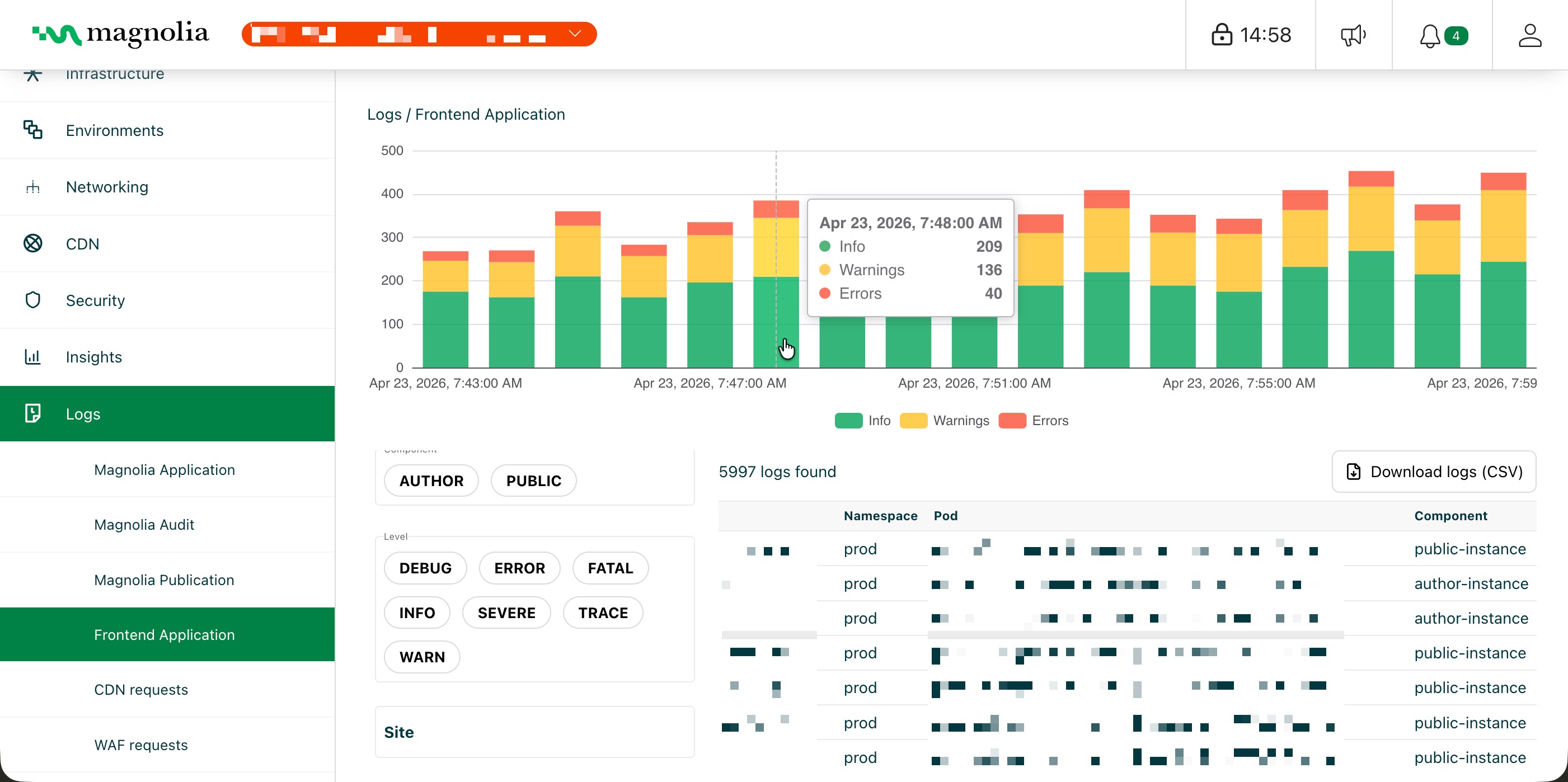The width and height of the screenshot is (1568, 782).
Task: Open CDN requests logs
Action: [x=167, y=690]
